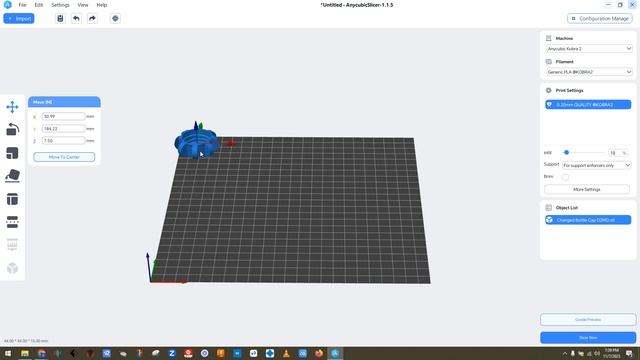This screenshot has height=360, width=640.
Task: Open the Help menu
Action: tap(102, 5)
